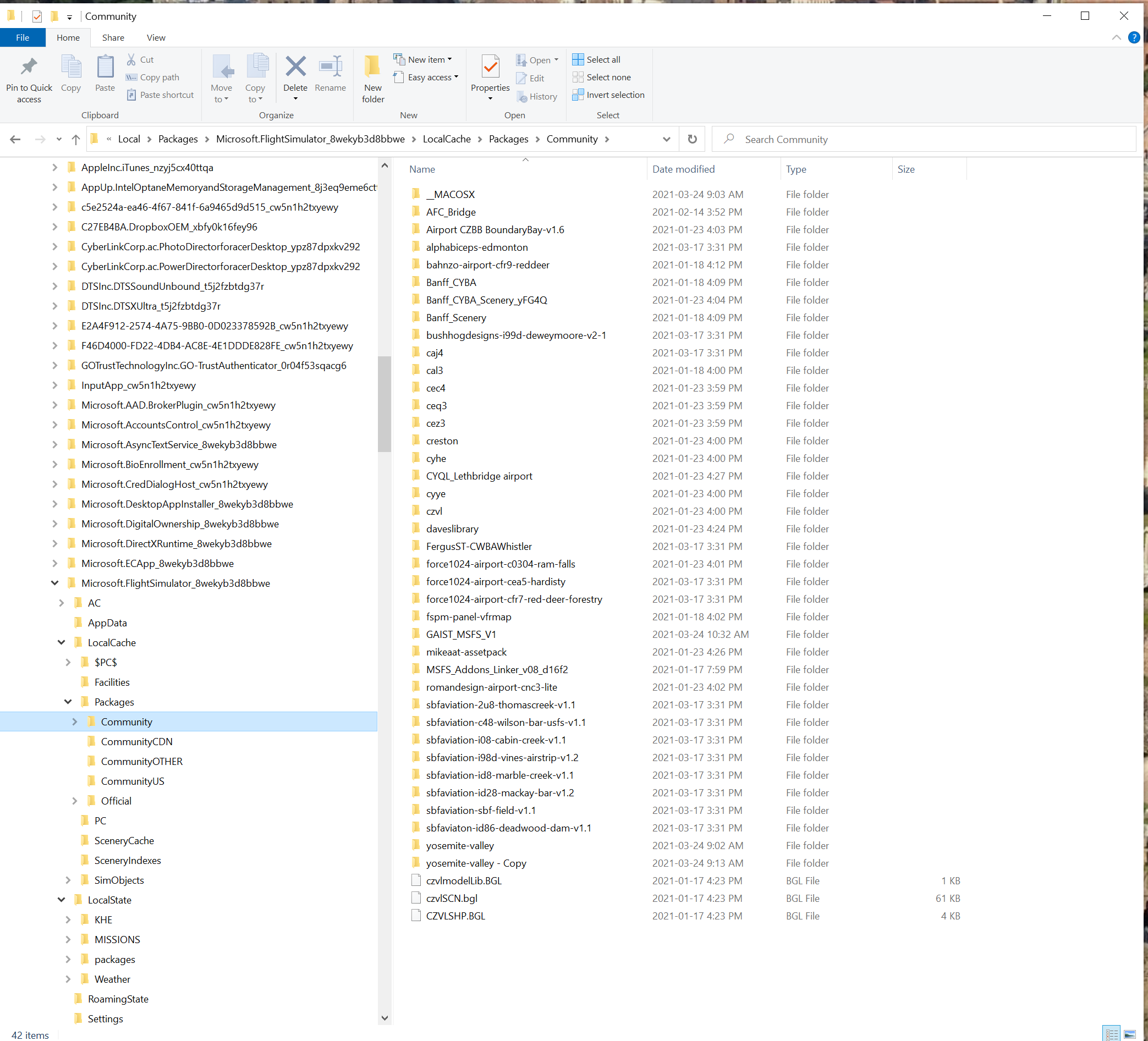This screenshot has height=1041, width=1148.
Task: Click the Up one level arrow
Action: [76, 140]
